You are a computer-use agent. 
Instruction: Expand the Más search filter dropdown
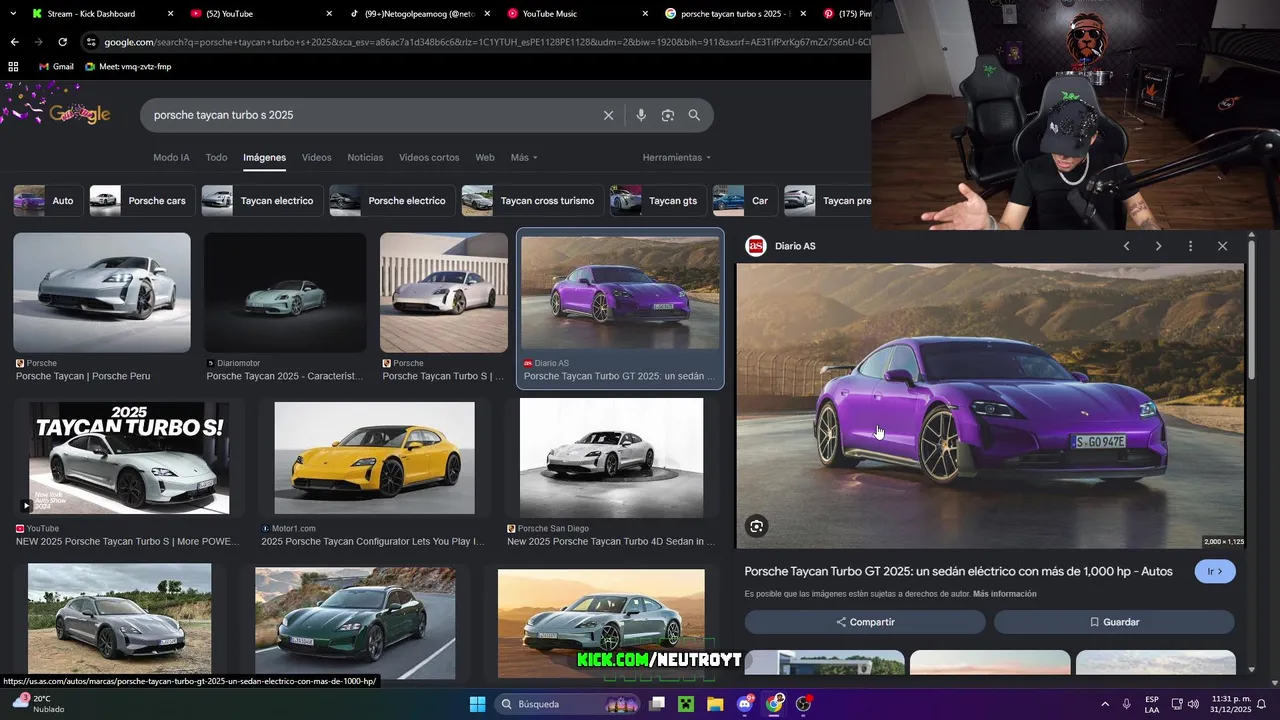524,157
